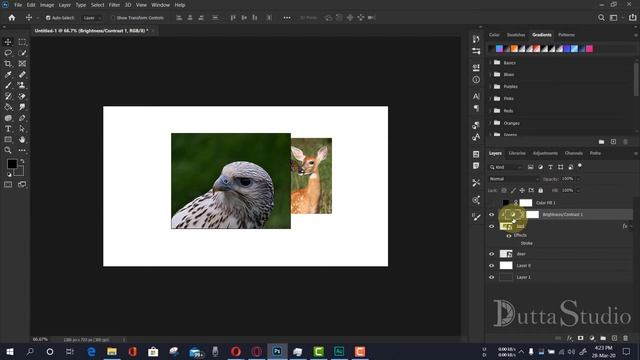Select the Hand tool

[22, 140]
